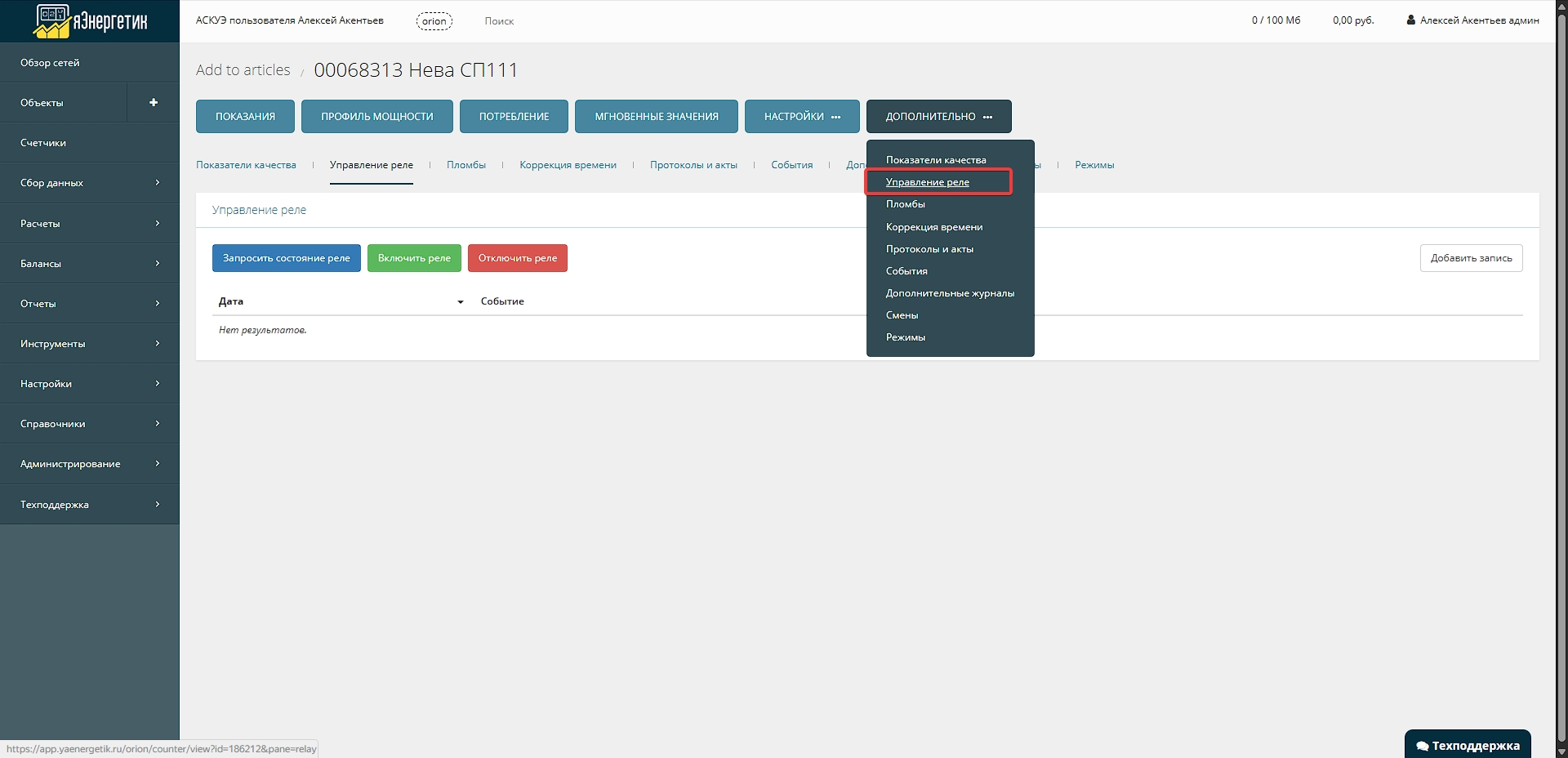Click the user profile icon Алексей Акентьев

[x=1410, y=20]
